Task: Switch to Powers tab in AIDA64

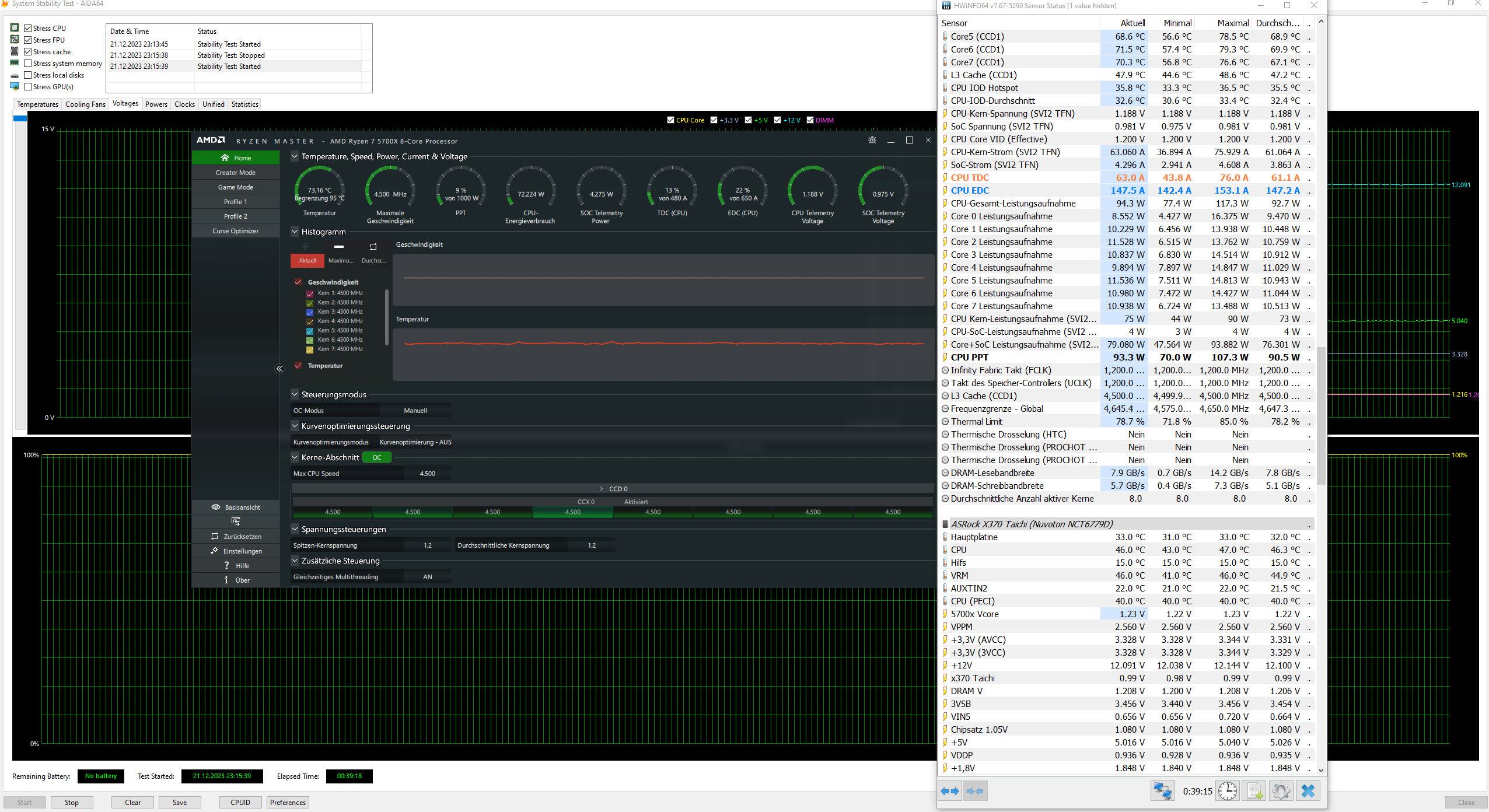Action: click(x=156, y=104)
